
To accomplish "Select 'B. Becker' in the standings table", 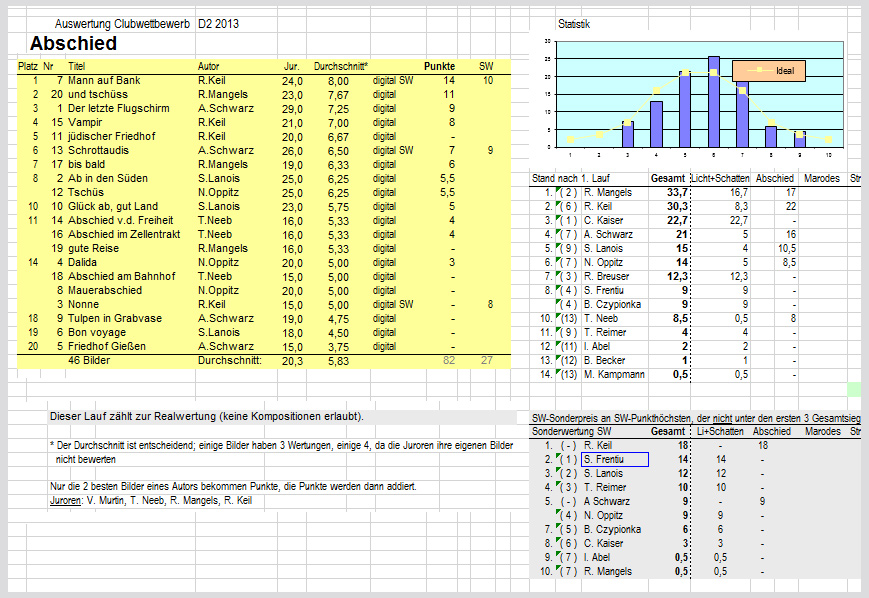I will 604,360.
